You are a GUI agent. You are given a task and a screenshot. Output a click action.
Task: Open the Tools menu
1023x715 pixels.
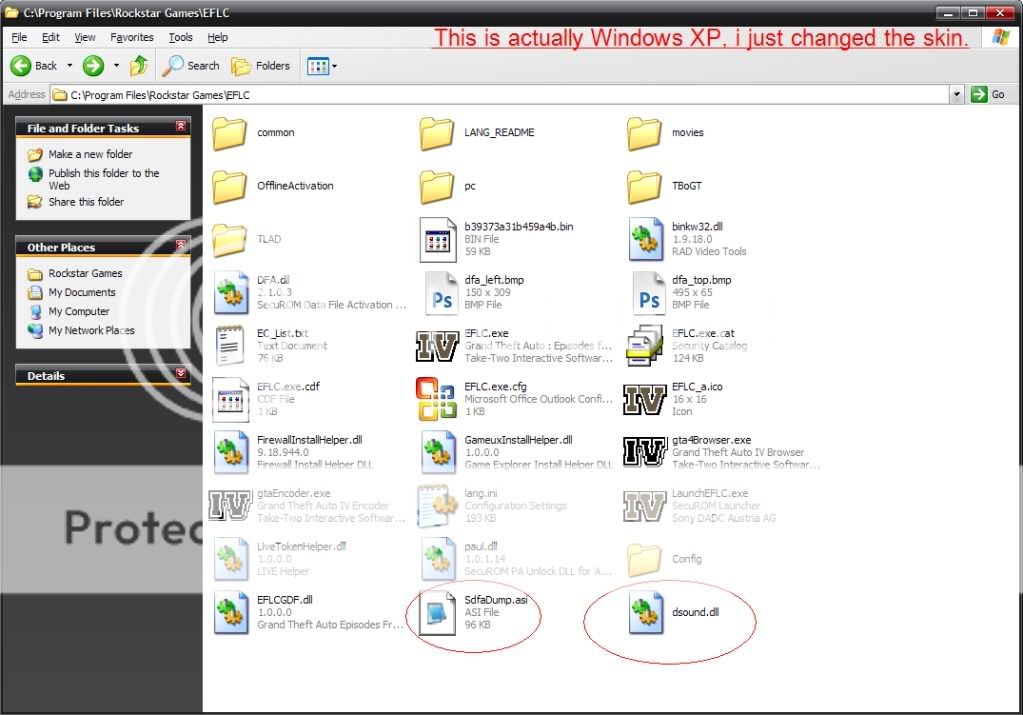(x=181, y=37)
